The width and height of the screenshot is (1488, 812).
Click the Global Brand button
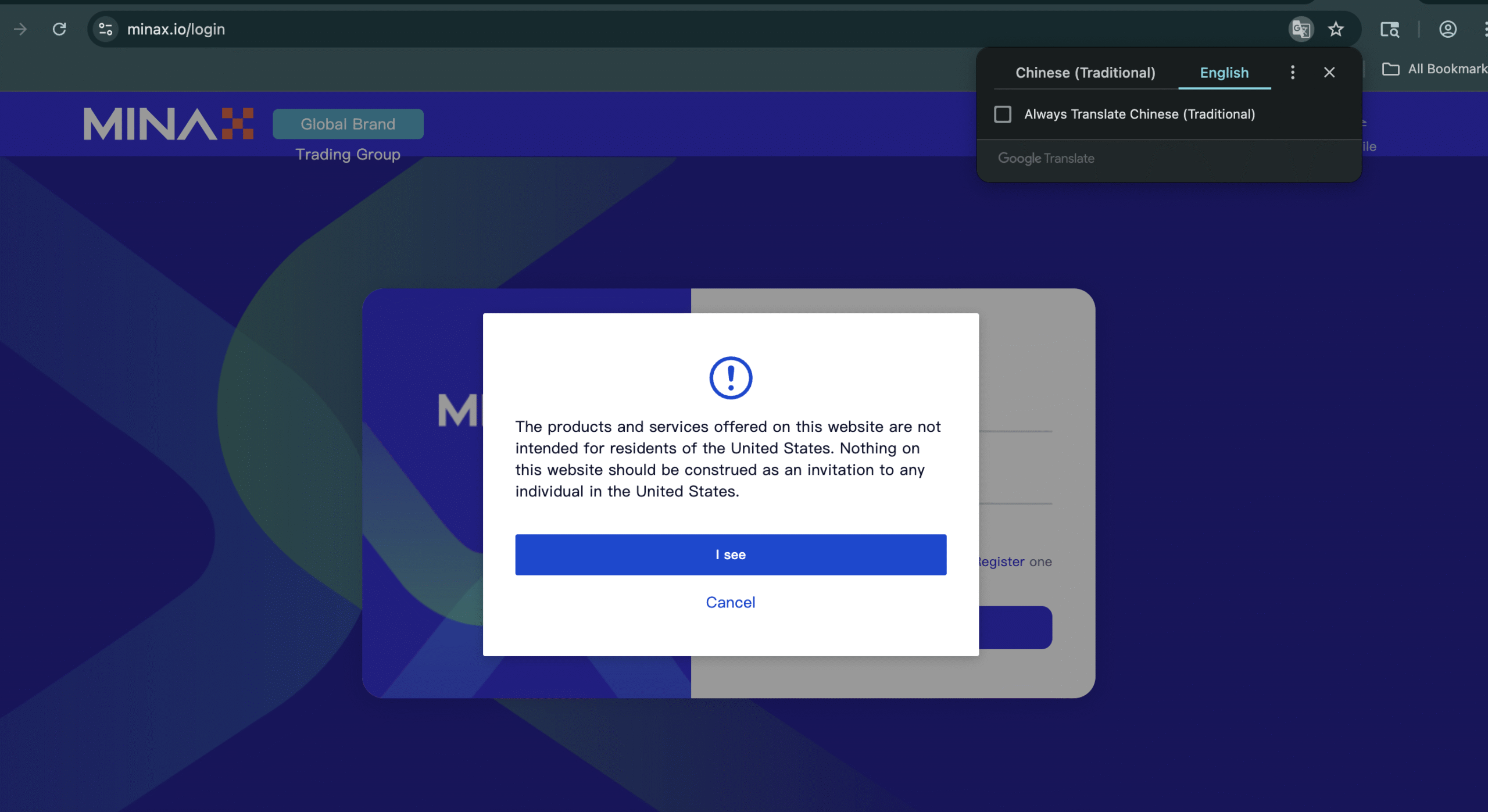click(348, 124)
